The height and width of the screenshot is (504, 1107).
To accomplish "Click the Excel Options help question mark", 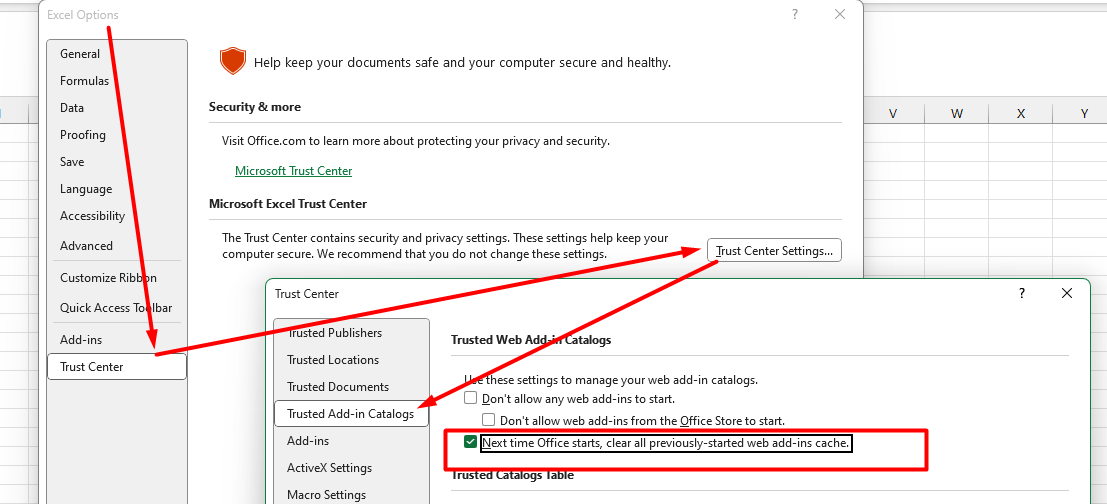I will (x=795, y=14).
